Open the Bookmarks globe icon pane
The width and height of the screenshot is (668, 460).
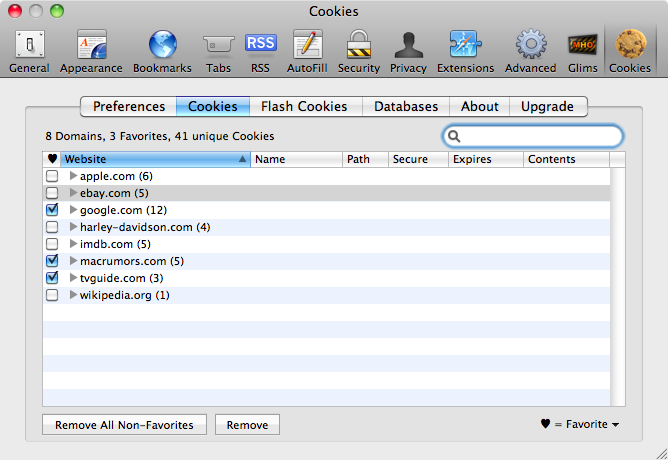(x=162, y=51)
